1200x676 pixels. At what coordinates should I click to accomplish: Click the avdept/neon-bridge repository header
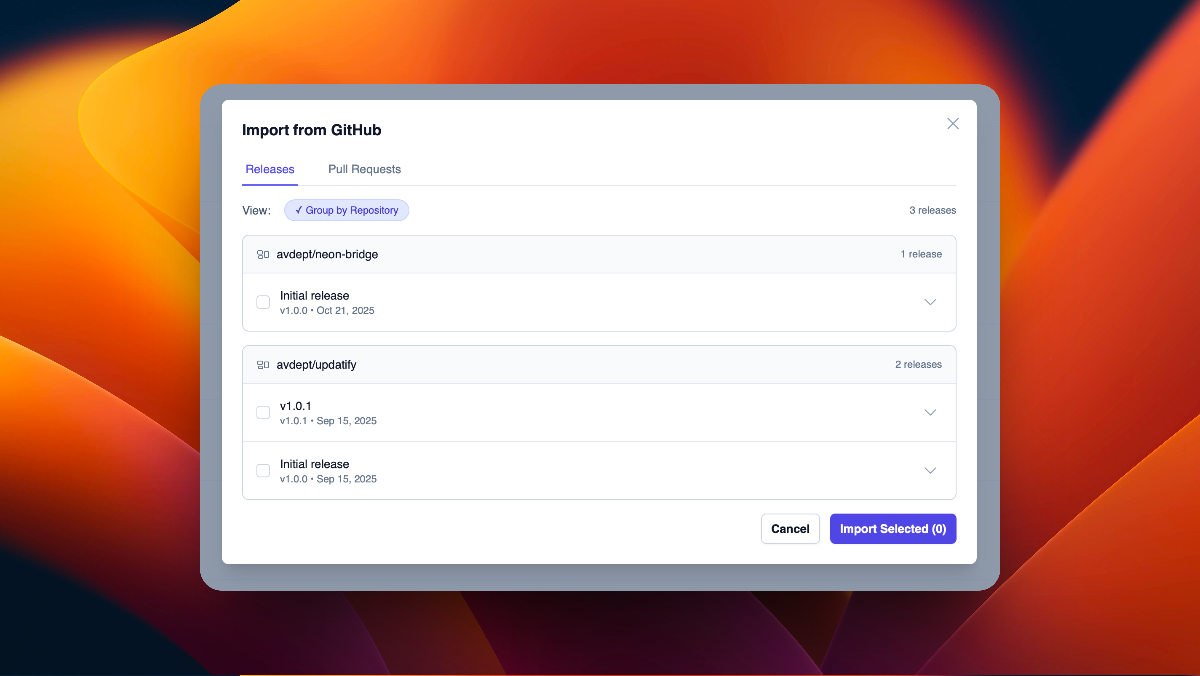[x=327, y=255]
